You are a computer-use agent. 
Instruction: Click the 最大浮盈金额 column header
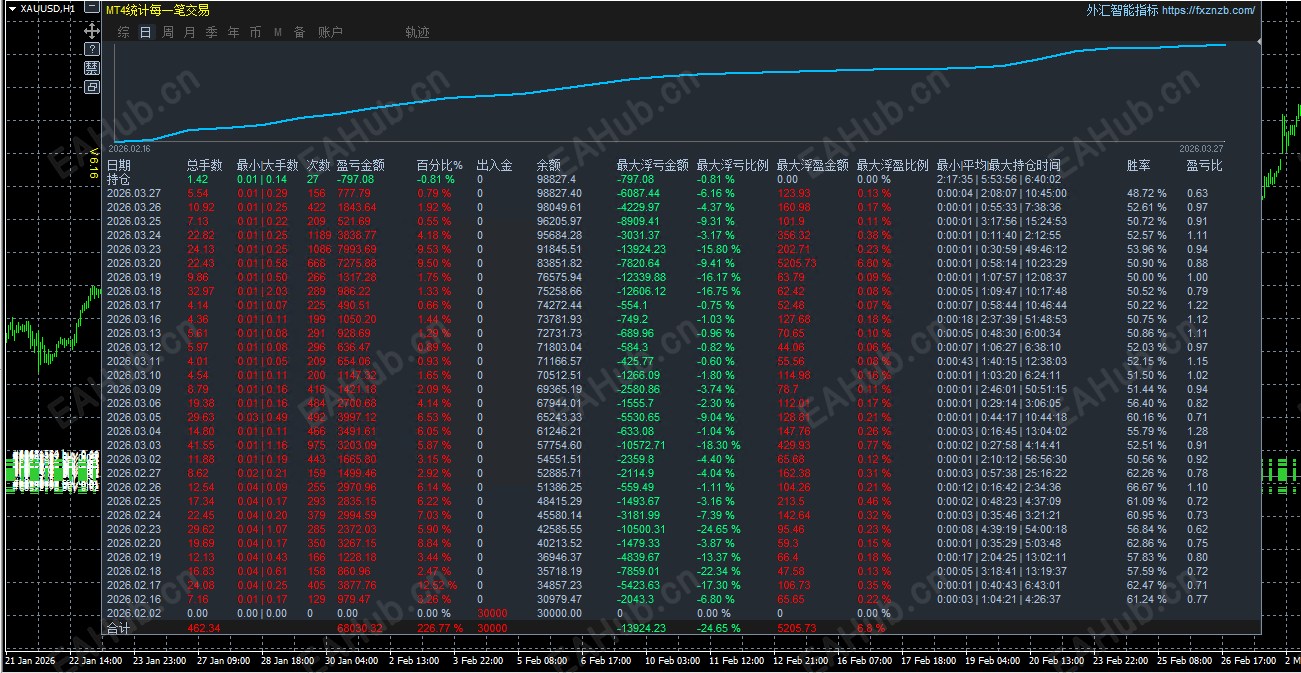813,165
